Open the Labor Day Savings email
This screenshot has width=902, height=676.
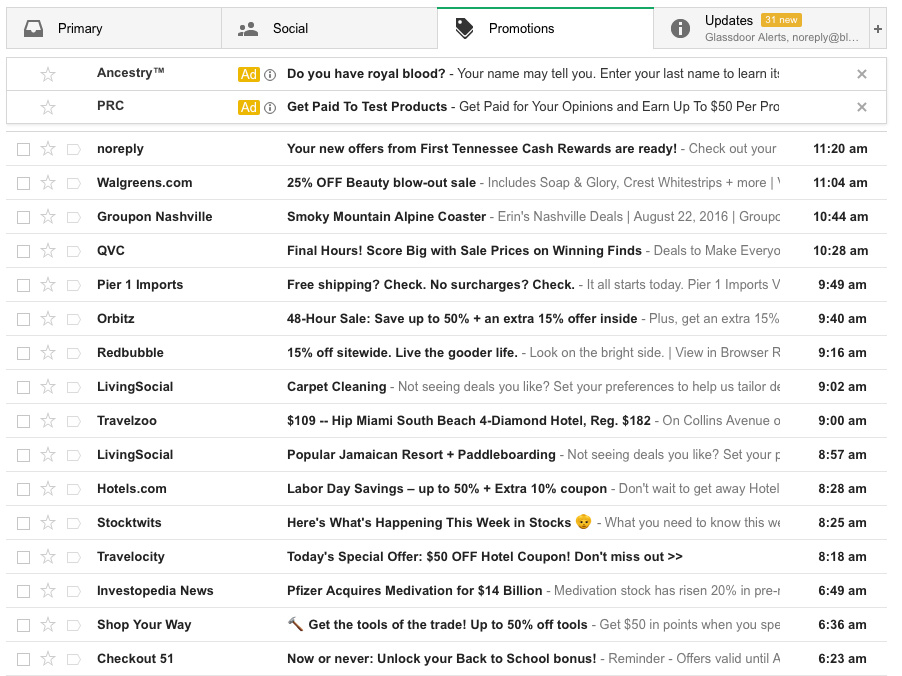pos(446,488)
